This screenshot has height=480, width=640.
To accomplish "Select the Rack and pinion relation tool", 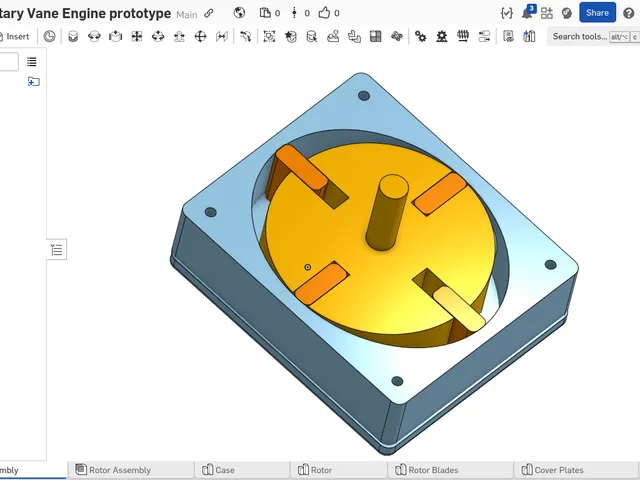I will pos(442,36).
